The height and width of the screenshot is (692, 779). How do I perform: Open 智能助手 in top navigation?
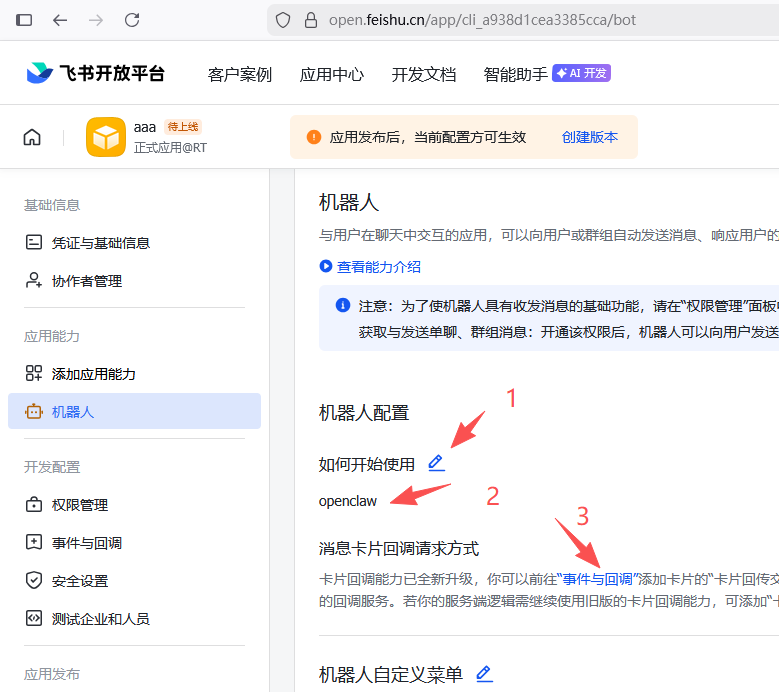[x=515, y=75]
